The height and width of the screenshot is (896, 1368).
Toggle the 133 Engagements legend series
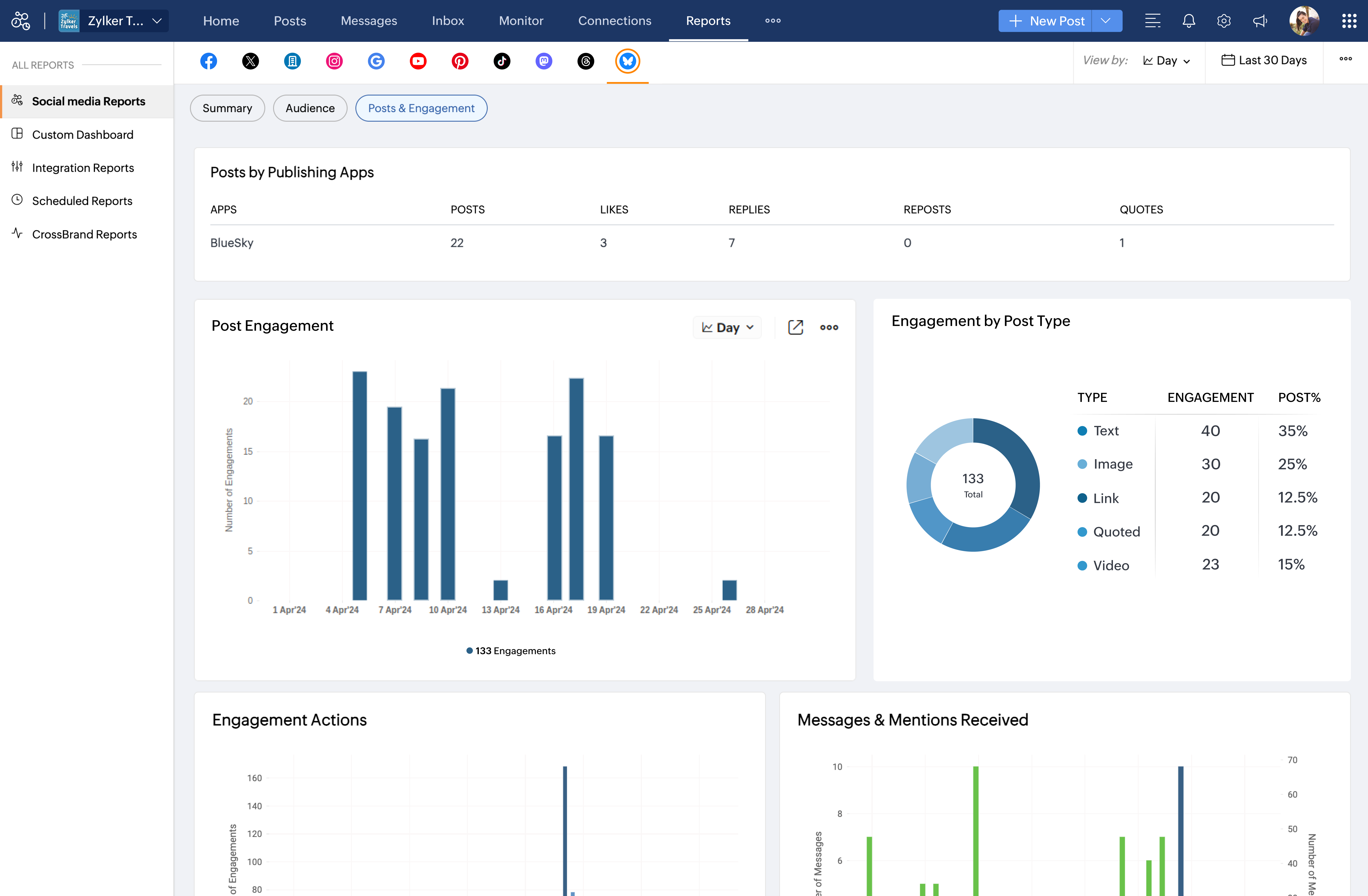[x=511, y=651]
